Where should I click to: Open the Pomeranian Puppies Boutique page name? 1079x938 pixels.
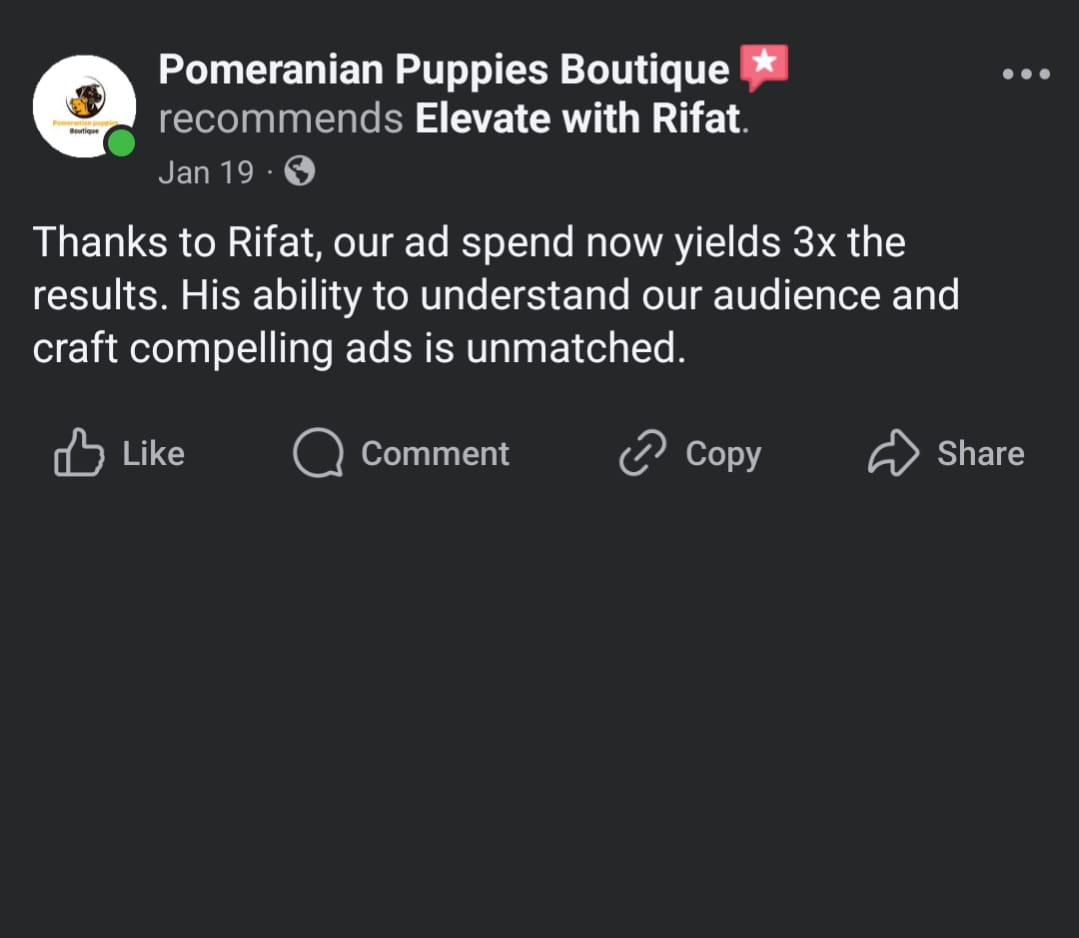pos(444,70)
